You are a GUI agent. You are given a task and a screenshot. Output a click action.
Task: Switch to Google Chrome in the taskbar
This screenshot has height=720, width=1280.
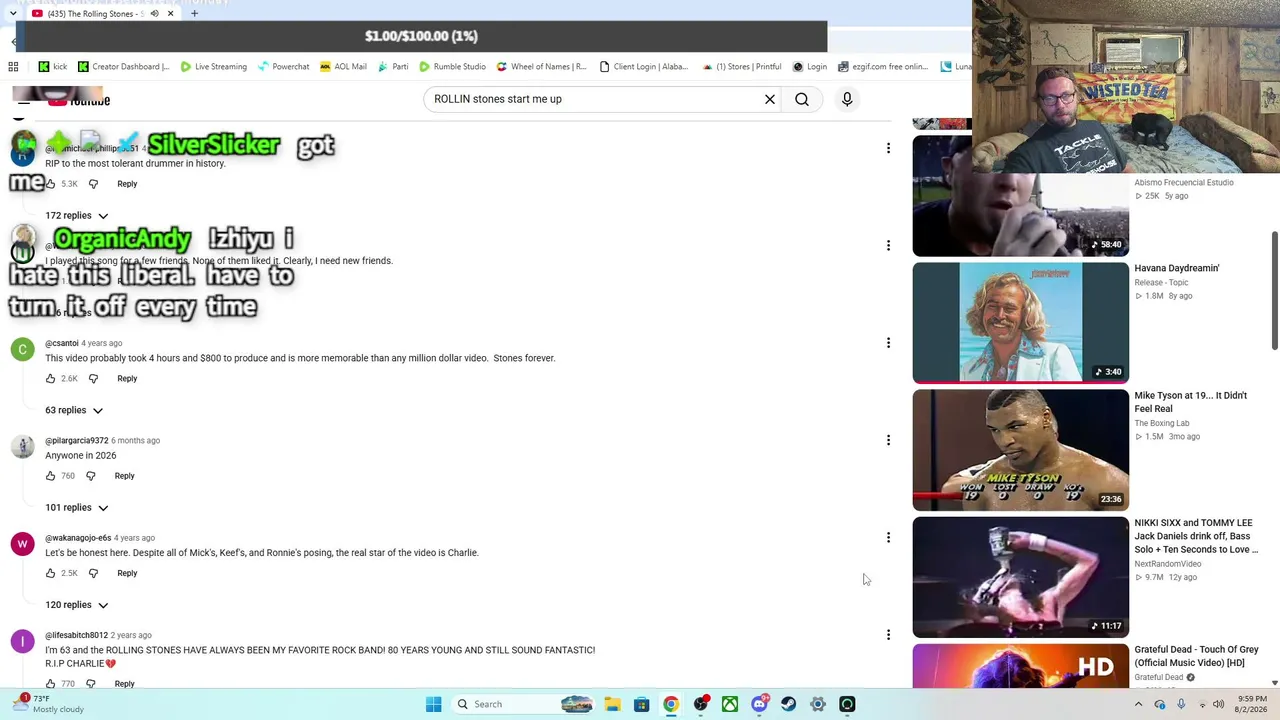(x=671, y=704)
